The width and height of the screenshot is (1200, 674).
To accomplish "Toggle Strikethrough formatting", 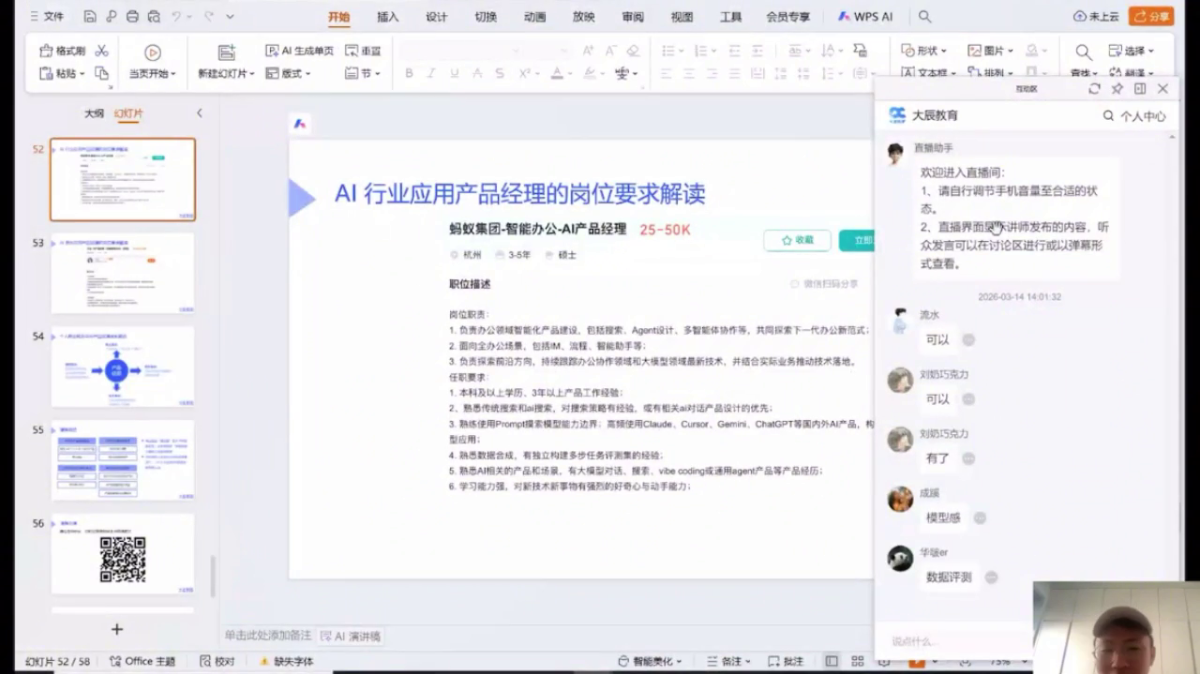I will pyautogui.click(x=478, y=73).
